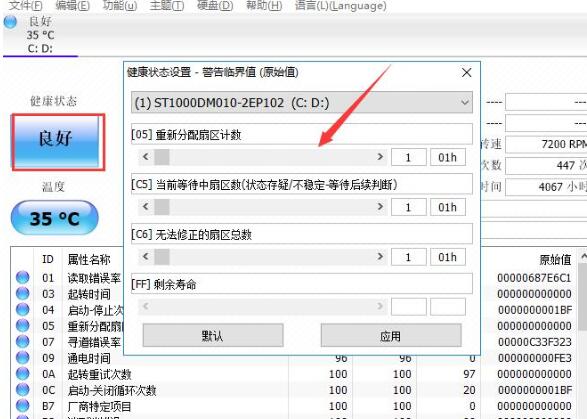Increase the [05] 重新分配扇区计数 slider with right arrow

380,157
